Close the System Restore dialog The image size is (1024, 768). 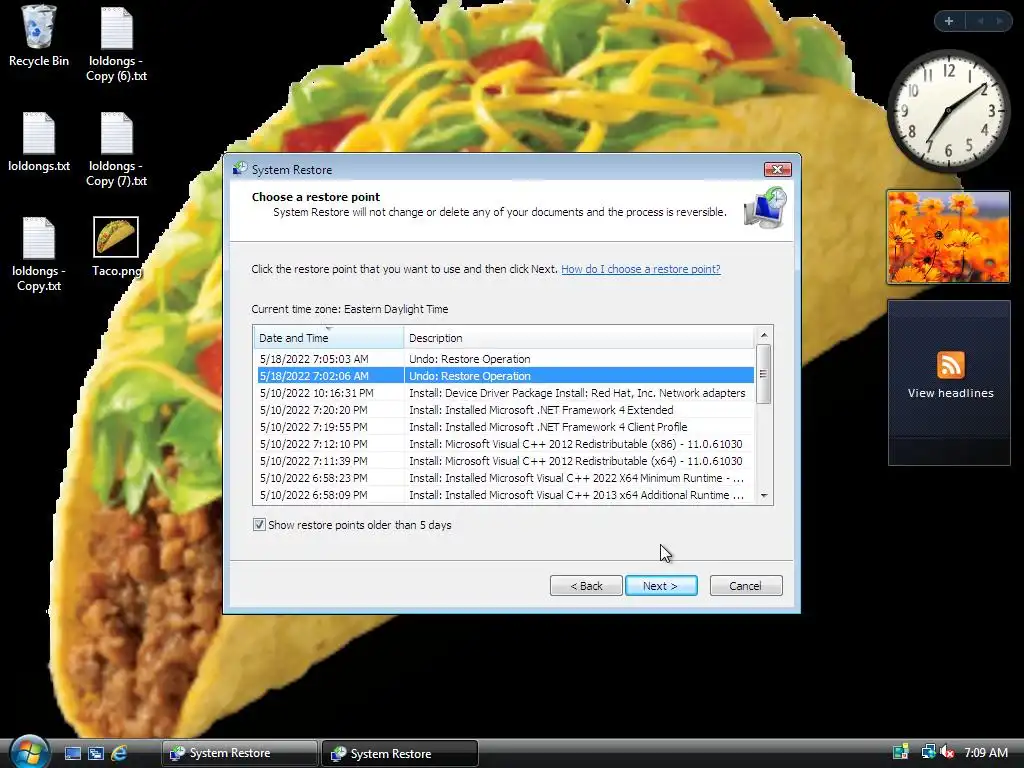(777, 169)
